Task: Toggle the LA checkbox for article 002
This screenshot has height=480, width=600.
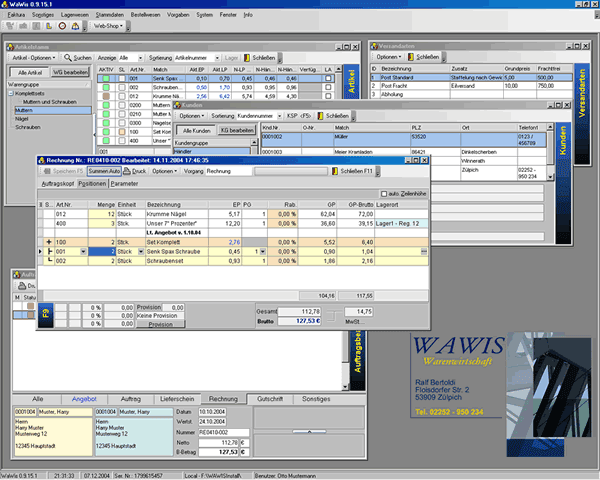Action: click(328, 87)
